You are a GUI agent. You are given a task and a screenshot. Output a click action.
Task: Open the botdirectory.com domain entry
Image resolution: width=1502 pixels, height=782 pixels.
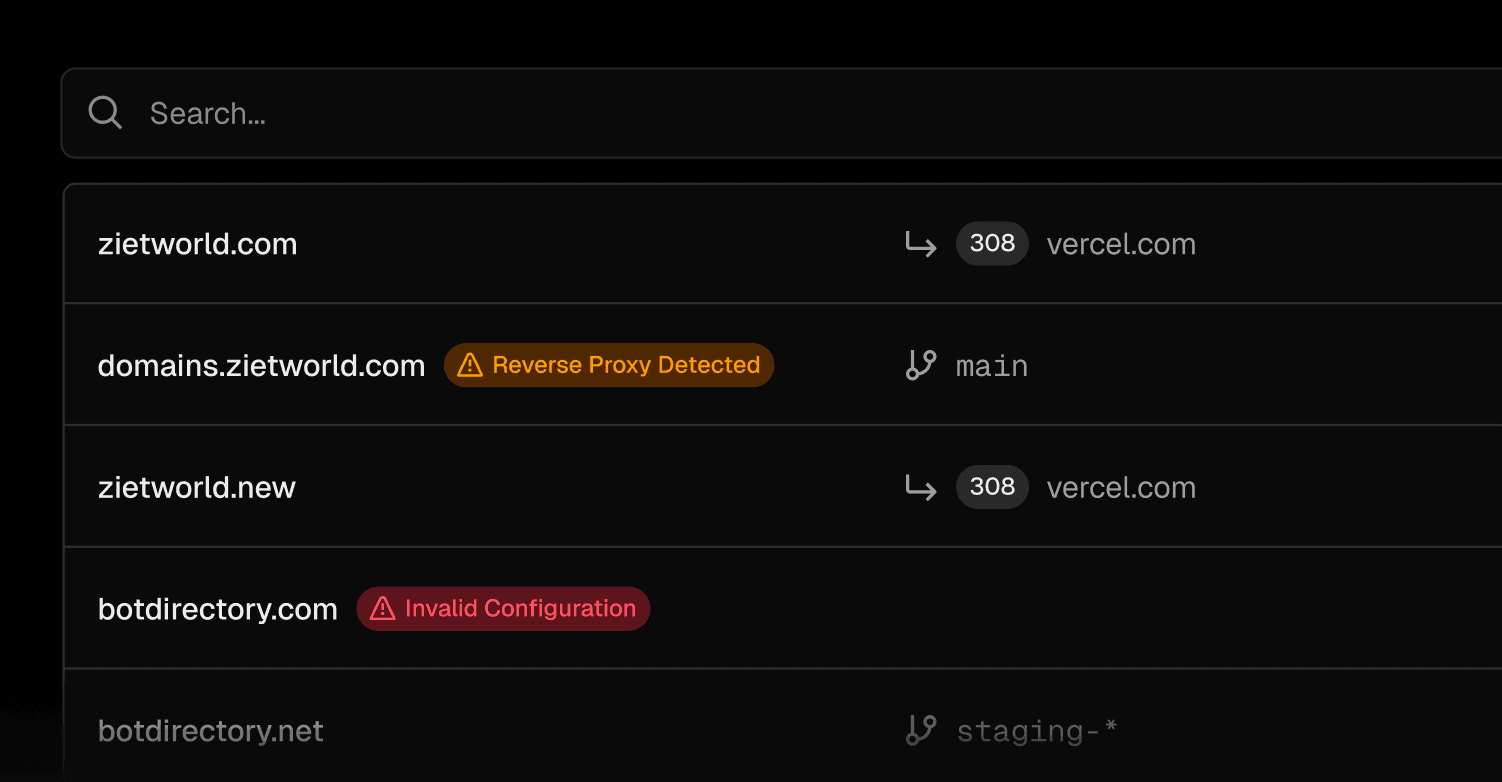click(217, 609)
